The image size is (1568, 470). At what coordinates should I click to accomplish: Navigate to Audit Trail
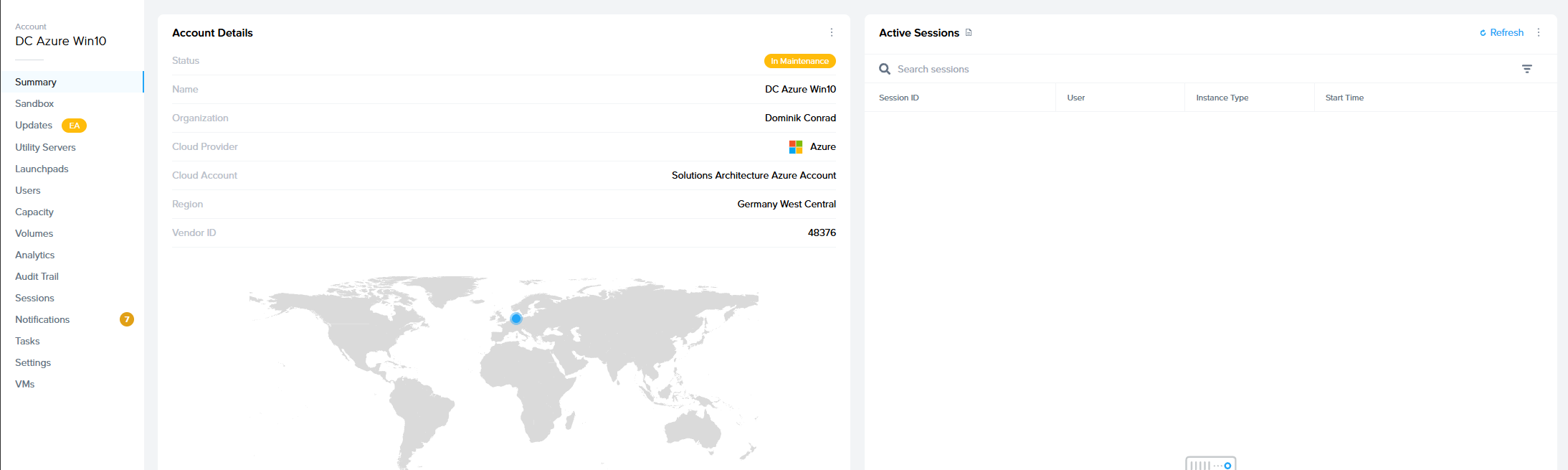[37, 276]
